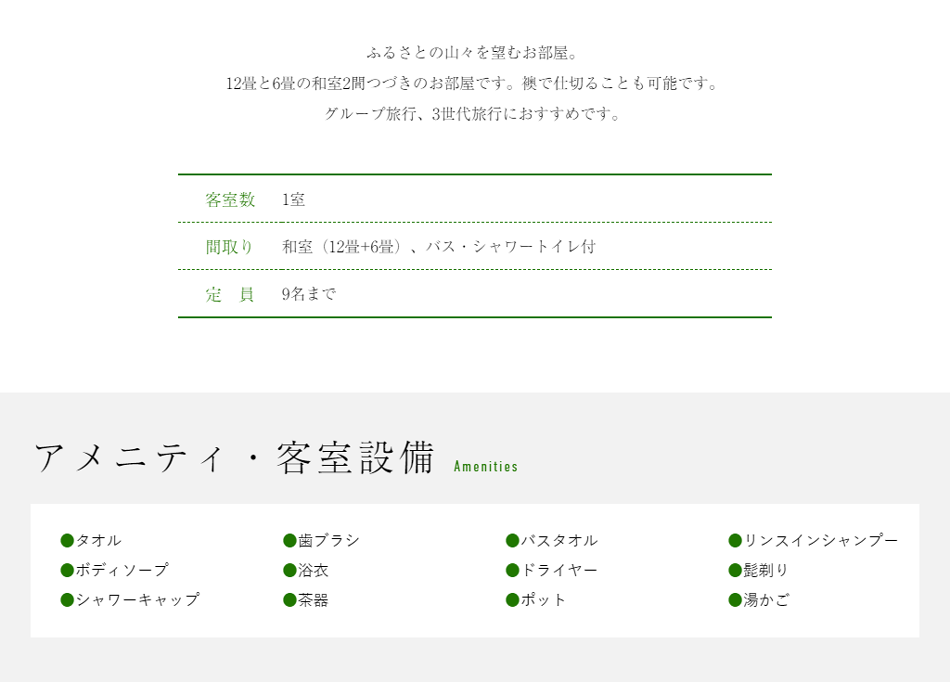950x682 pixels.
Task: Click the green bullet beside バスタオル
Action: [513, 540]
